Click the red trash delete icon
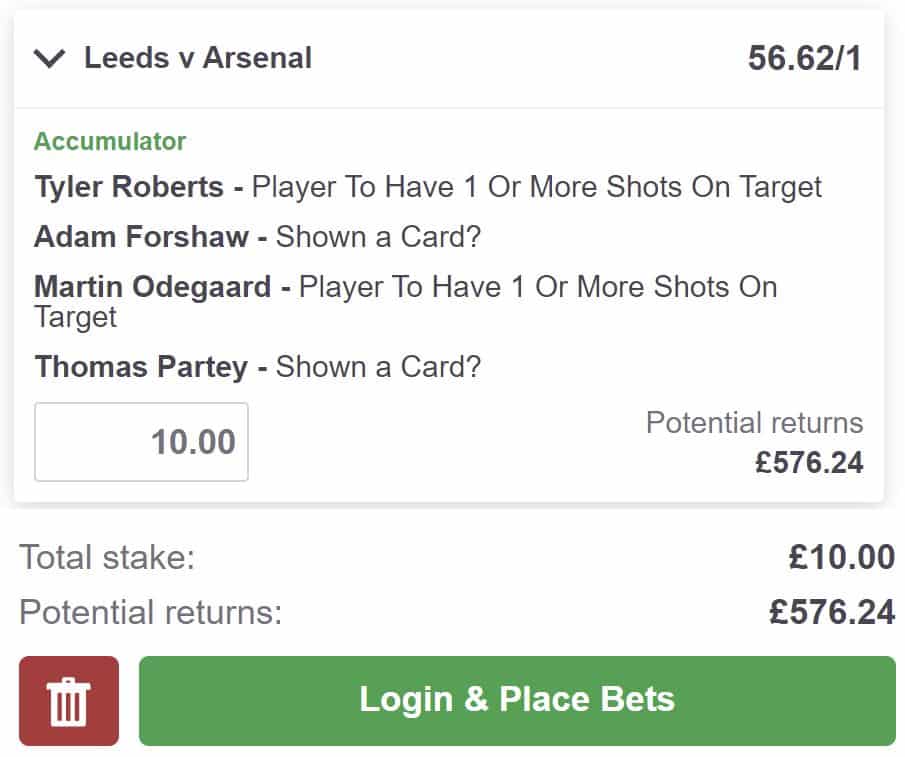Screen dimensions: 905x757 click(x=69, y=701)
